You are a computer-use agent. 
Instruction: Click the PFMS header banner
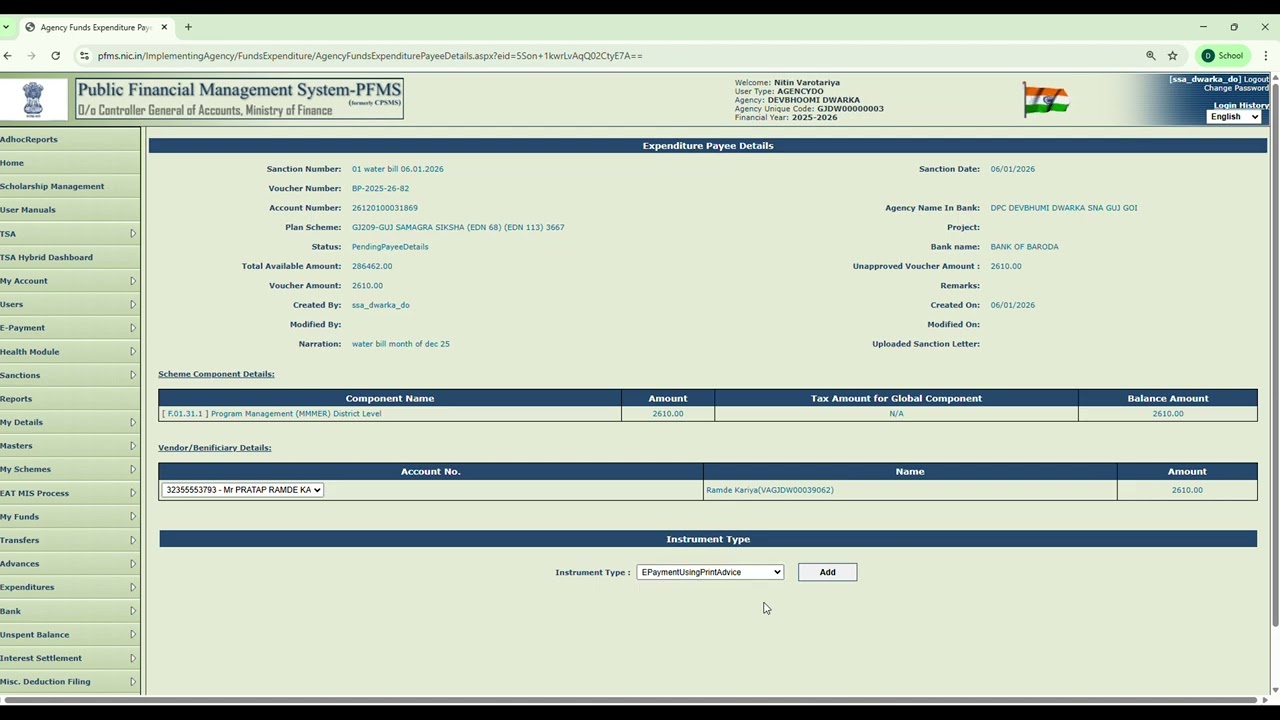pyautogui.click(x=240, y=99)
